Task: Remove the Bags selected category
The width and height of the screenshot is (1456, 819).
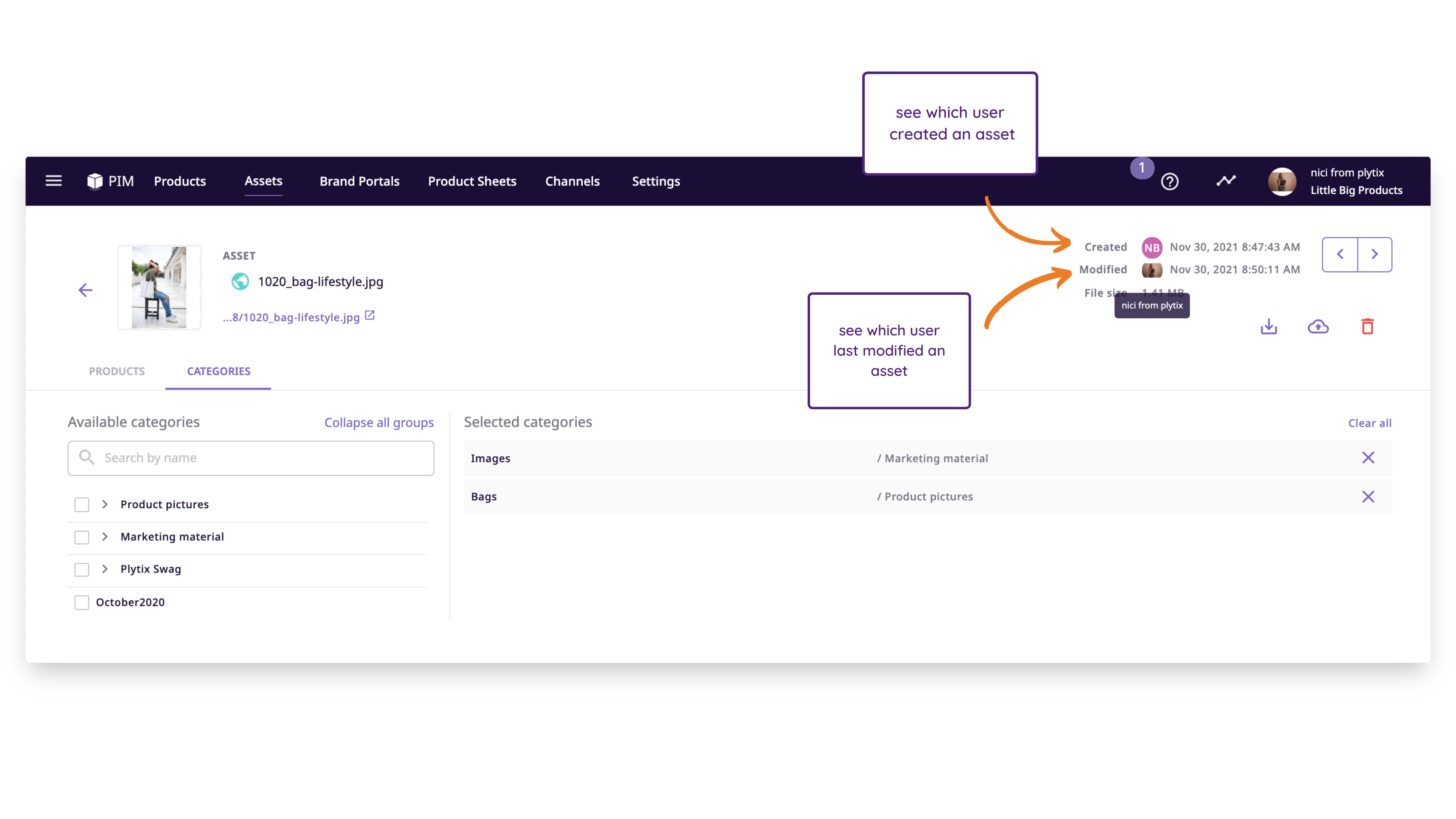Action: coord(1368,497)
